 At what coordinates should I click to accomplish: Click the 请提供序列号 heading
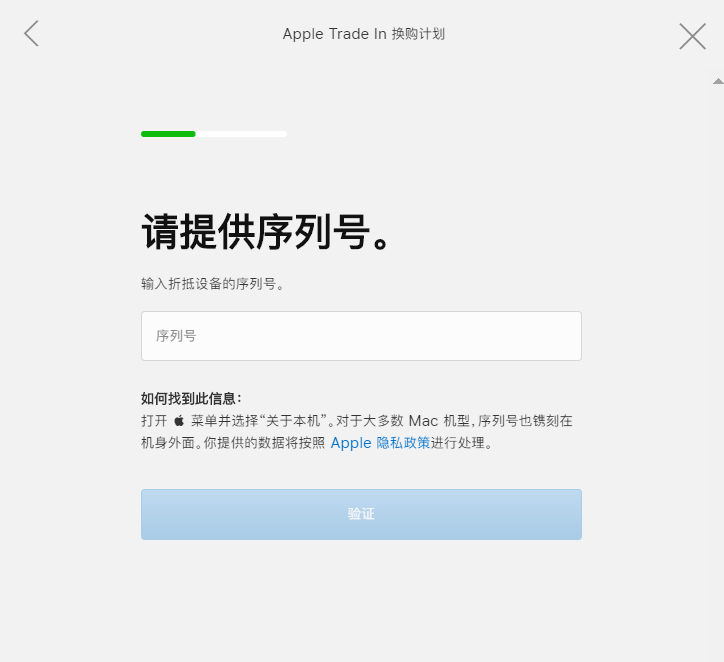pos(266,232)
